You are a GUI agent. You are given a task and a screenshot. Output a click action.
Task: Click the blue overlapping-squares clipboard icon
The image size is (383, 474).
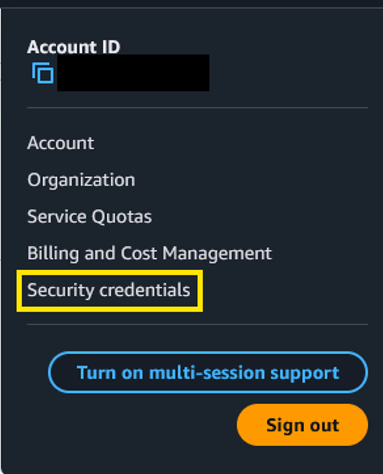point(43,73)
